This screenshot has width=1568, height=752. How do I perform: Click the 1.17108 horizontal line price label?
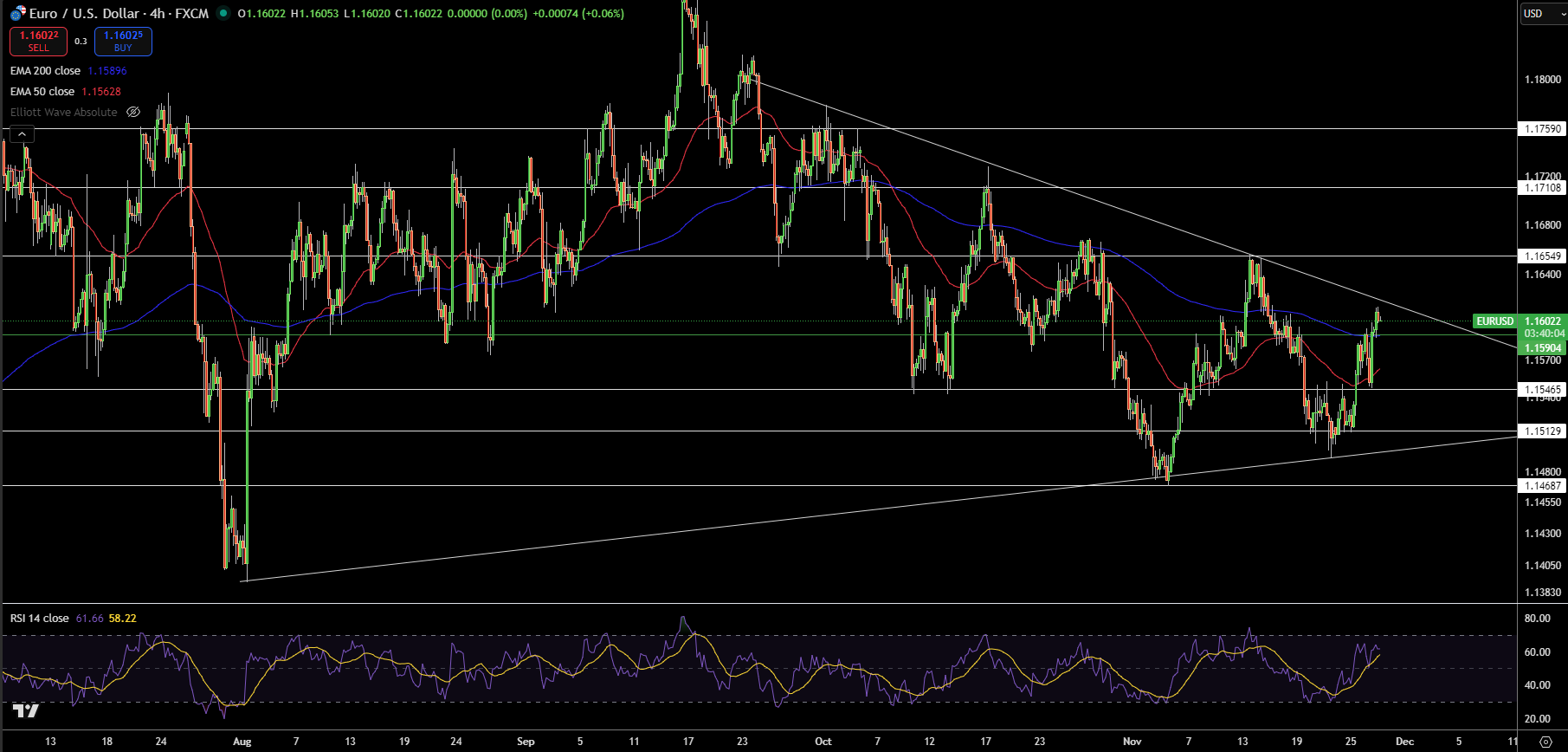click(1543, 187)
